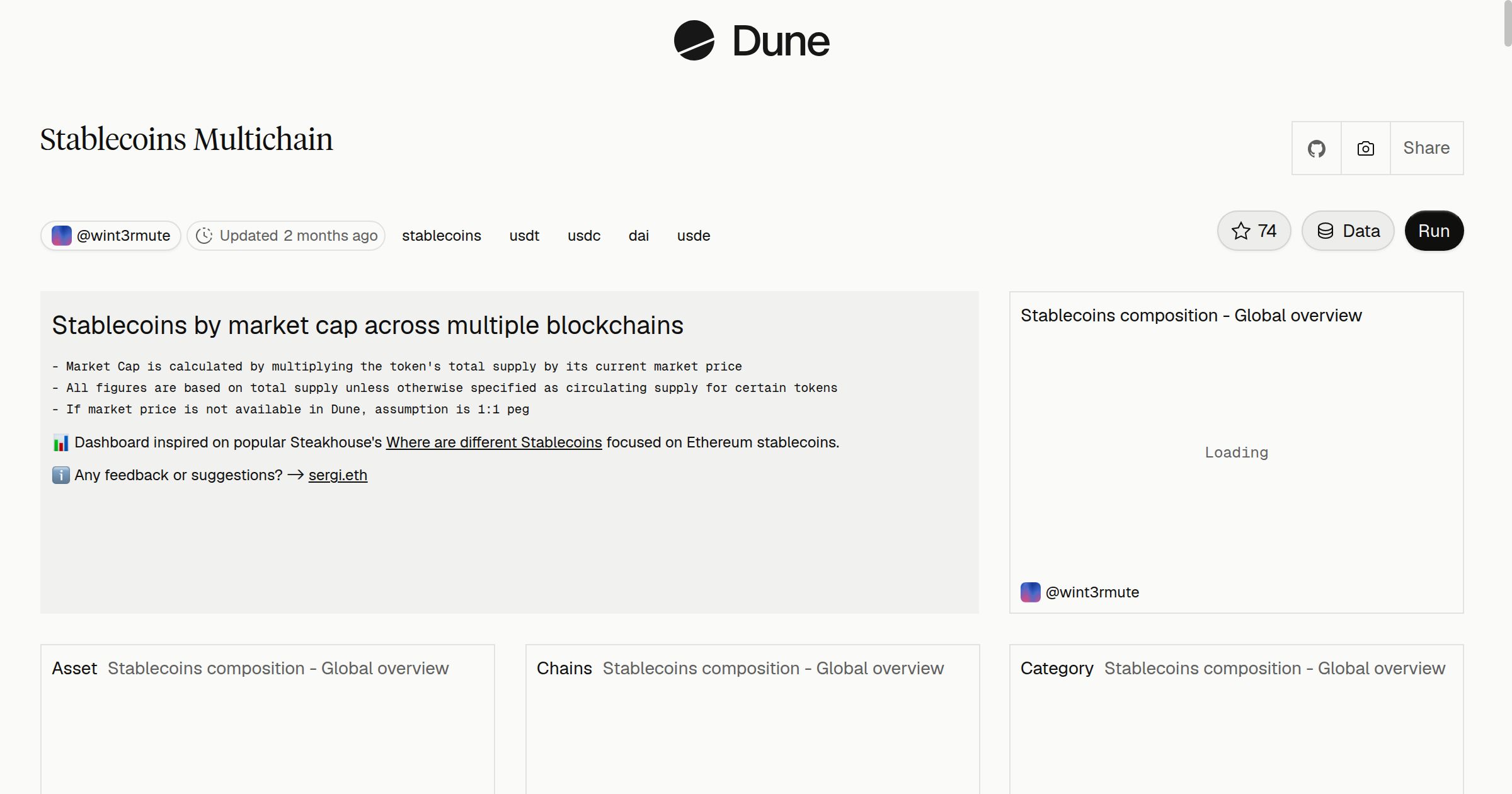This screenshot has width=1512, height=794.
Task: Star the dashboard with 74 stars
Action: point(1254,231)
